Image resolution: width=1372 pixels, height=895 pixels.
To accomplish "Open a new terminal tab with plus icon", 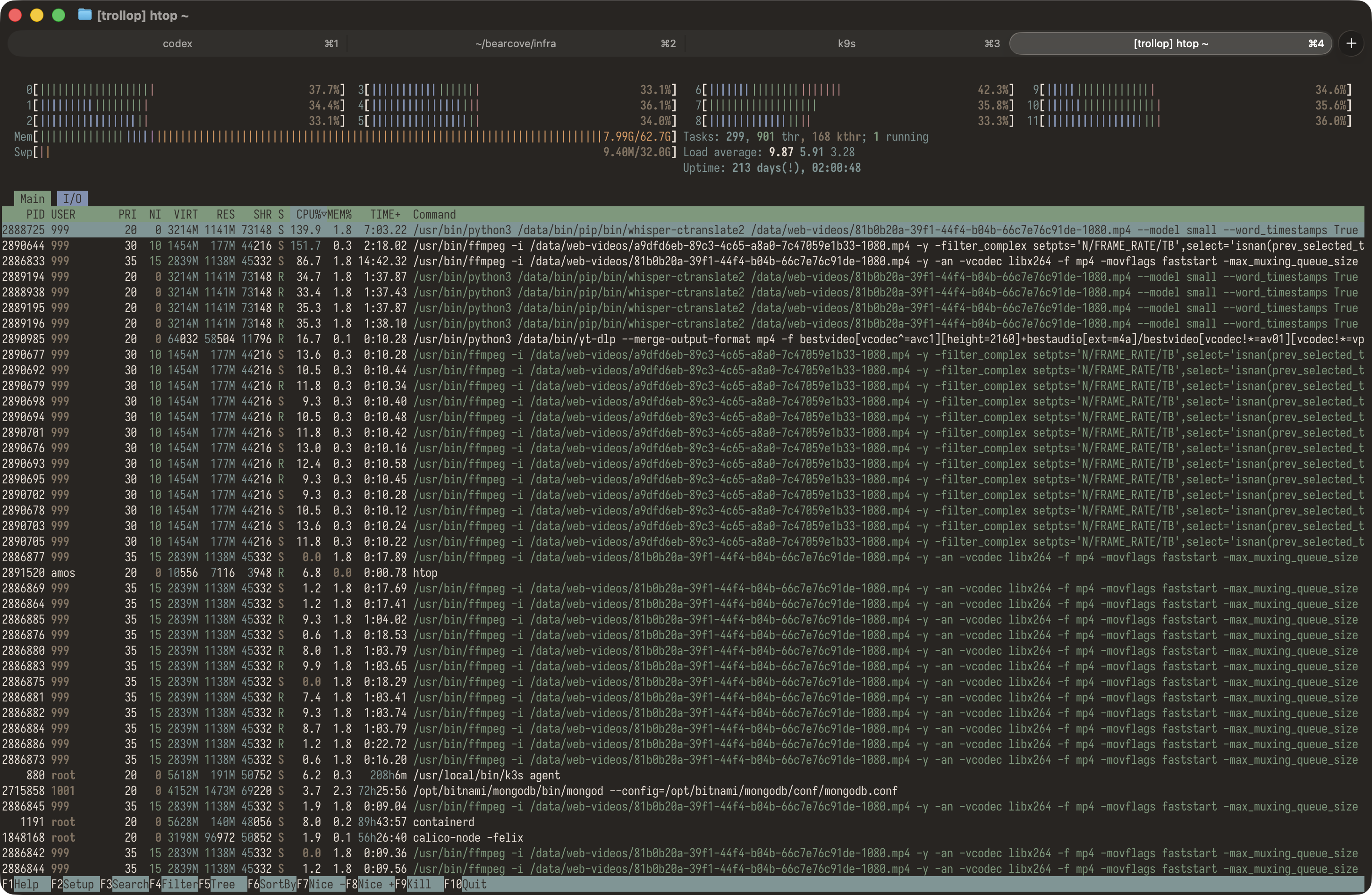I will coord(1352,43).
